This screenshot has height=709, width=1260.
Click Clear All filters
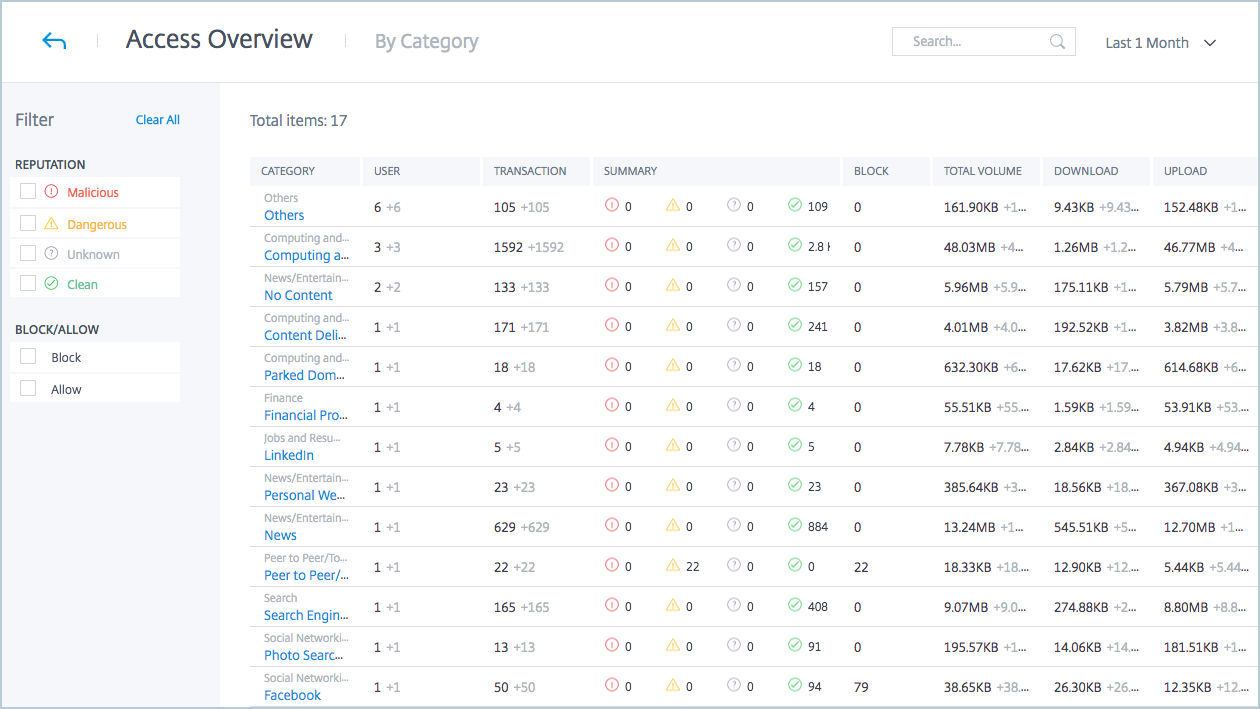pos(158,120)
